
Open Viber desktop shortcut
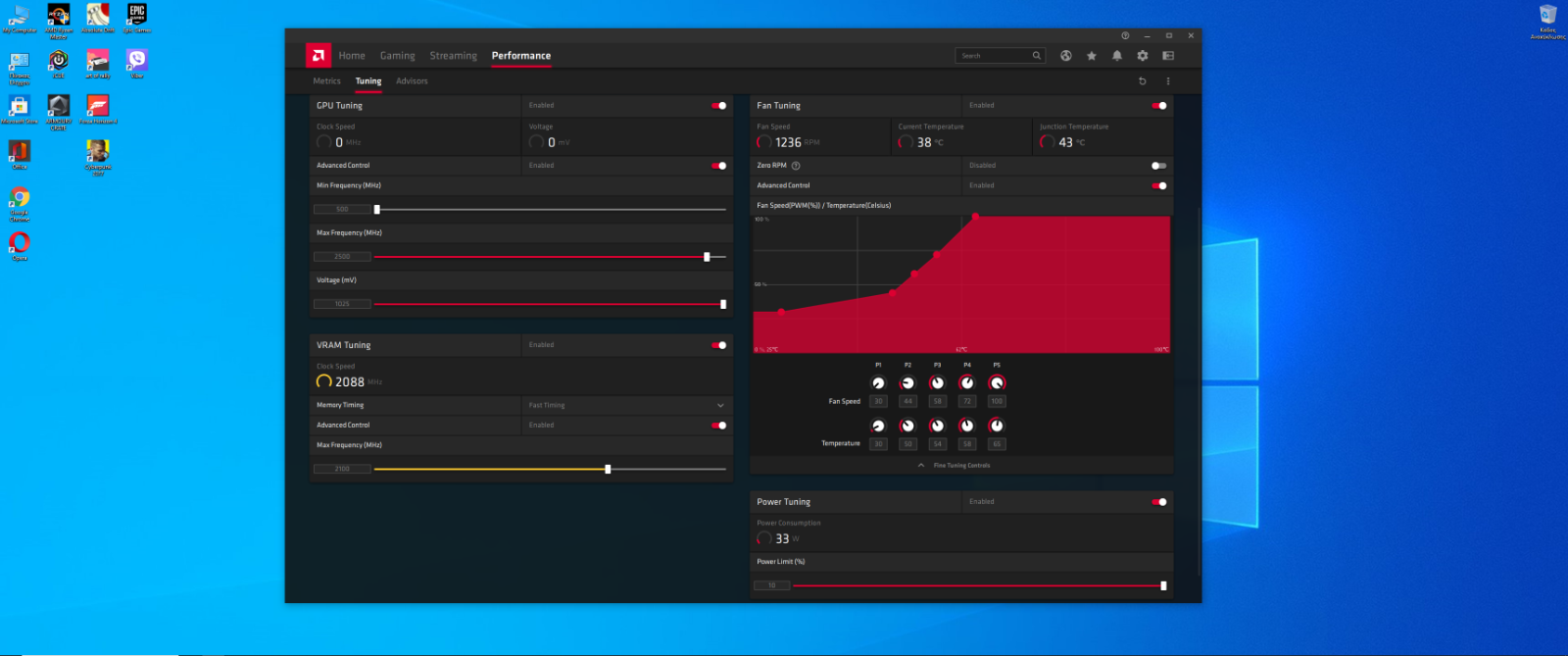(137, 64)
